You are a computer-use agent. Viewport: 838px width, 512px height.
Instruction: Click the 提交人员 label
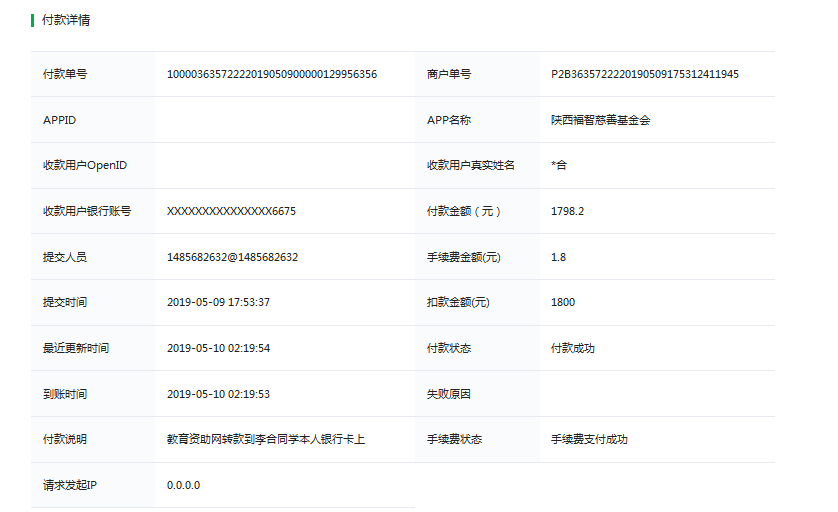tap(65, 257)
